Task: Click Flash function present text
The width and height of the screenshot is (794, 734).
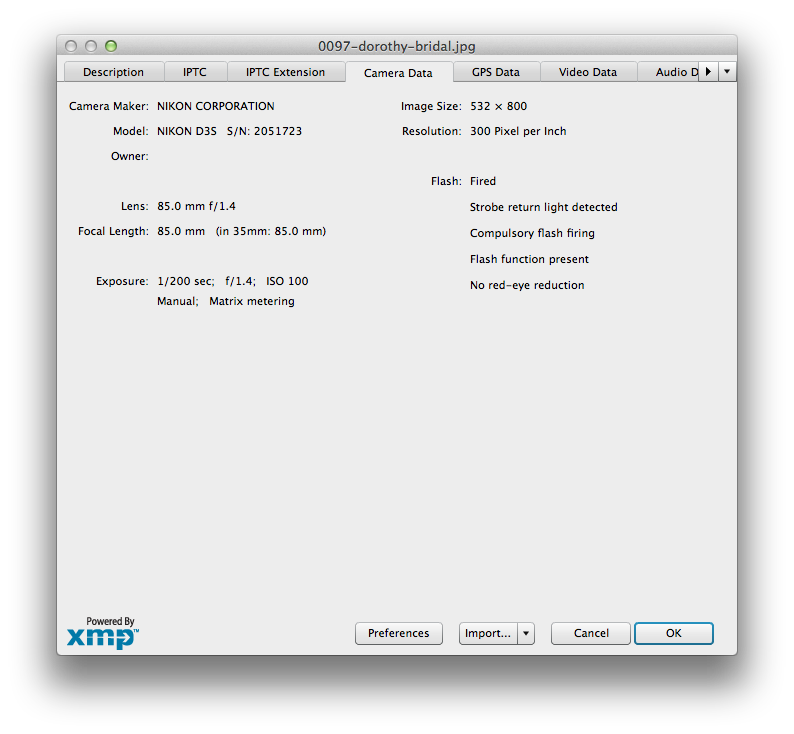Action: (529, 259)
